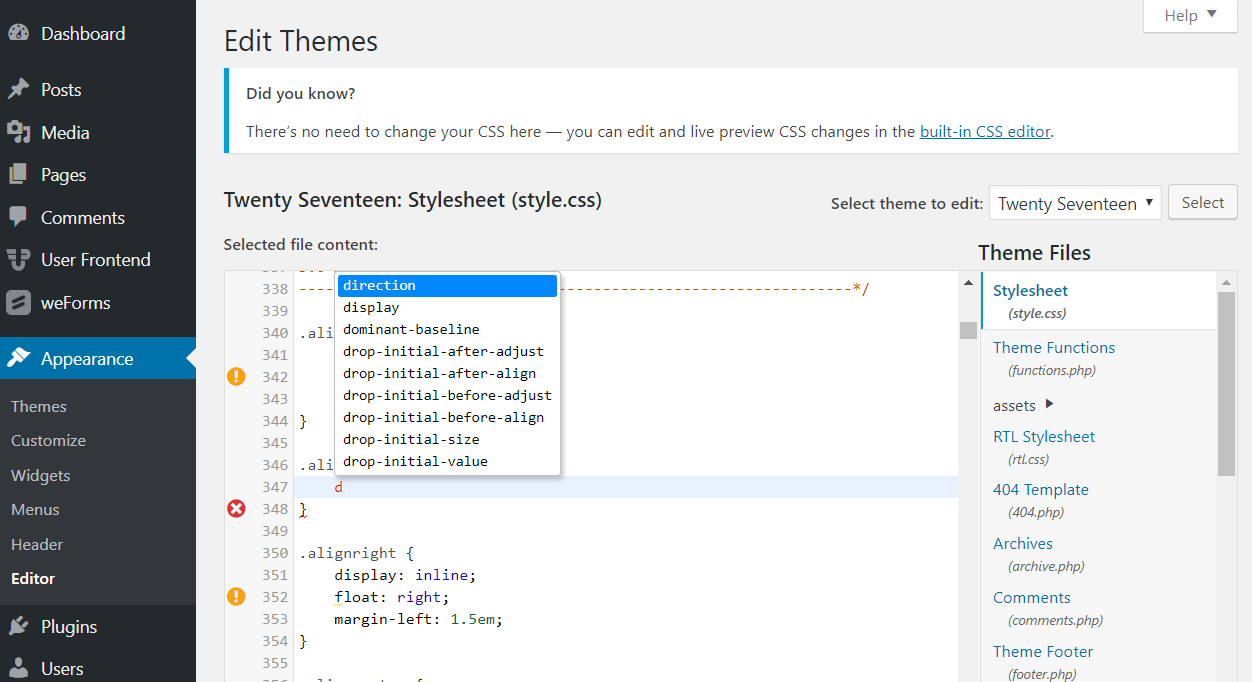Click the warning icon on line 342
Image resolution: width=1252 pixels, height=682 pixels.
236,376
